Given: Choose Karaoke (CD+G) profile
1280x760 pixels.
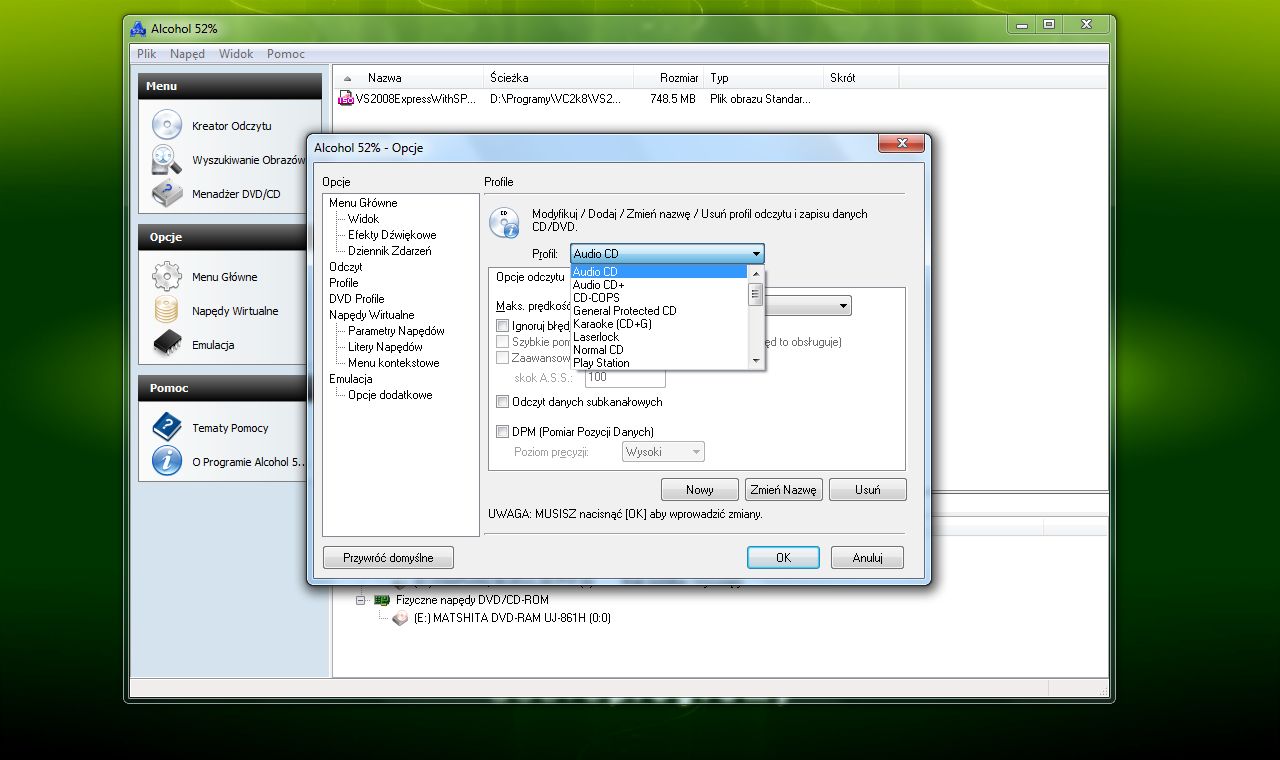Looking at the screenshot, I should tap(660, 324).
